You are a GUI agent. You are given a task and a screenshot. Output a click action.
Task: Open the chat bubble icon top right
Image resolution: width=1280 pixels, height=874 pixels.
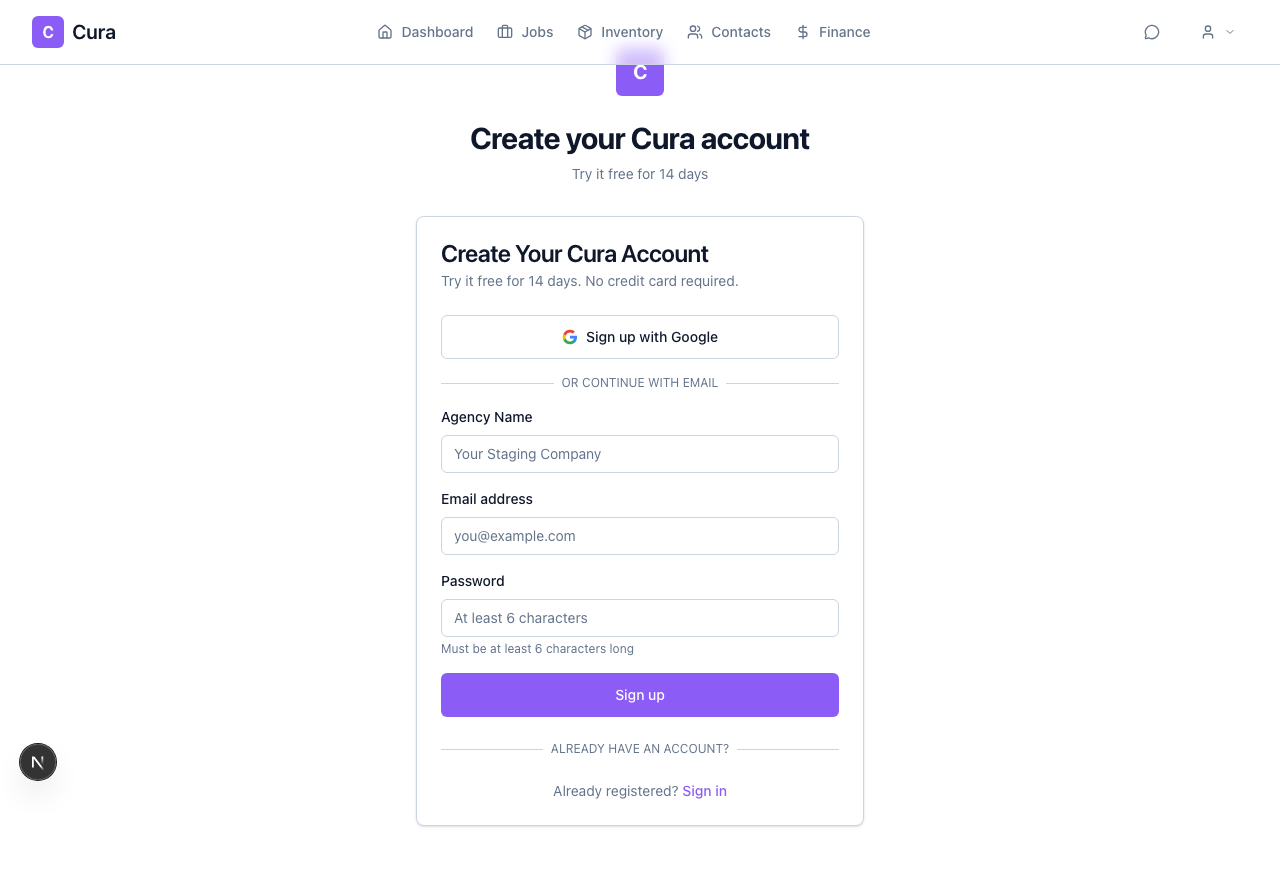[1152, 31]
